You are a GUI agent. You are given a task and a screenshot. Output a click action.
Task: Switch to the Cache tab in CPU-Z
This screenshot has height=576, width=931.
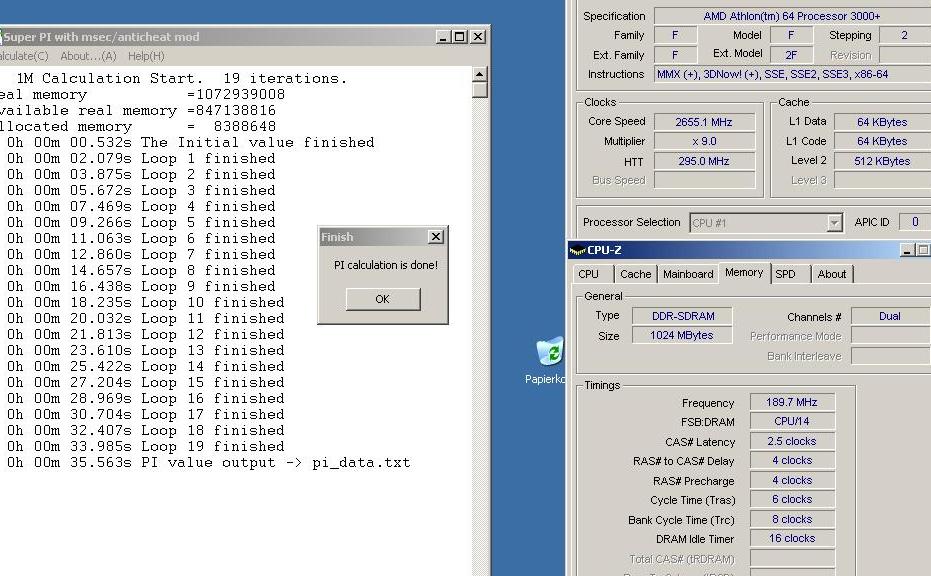[635, 274]
